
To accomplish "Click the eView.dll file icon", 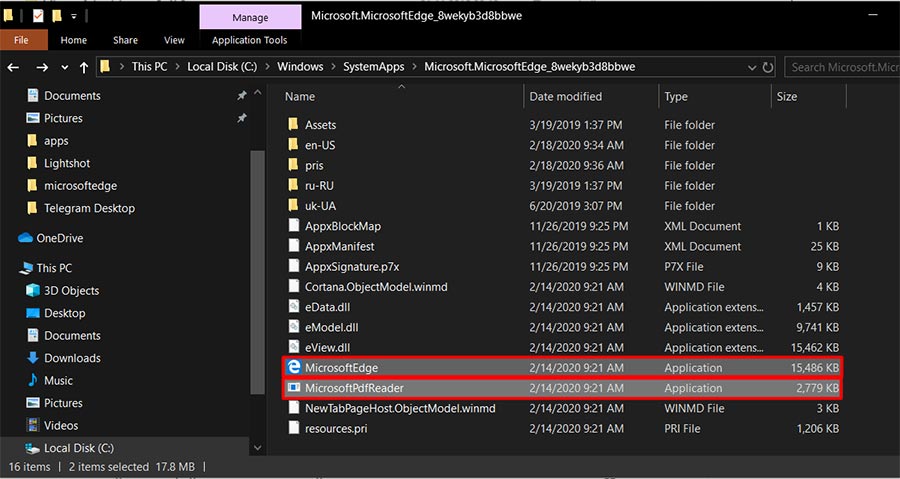I will tap(294, 347).
